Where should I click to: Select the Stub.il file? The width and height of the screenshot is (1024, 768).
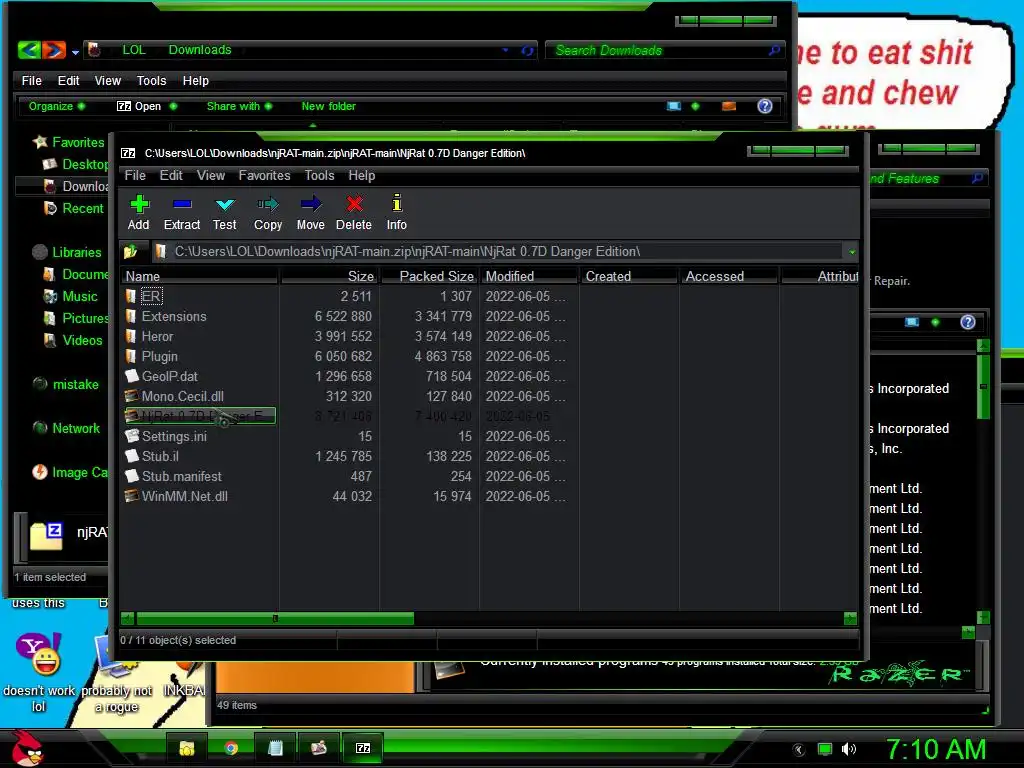click(x=160, y=456)
